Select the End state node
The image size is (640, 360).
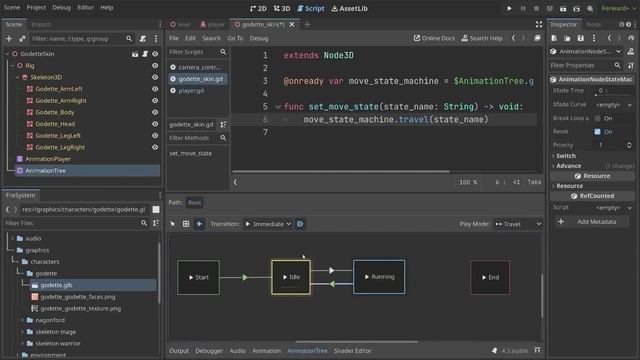tap(490, 278)
